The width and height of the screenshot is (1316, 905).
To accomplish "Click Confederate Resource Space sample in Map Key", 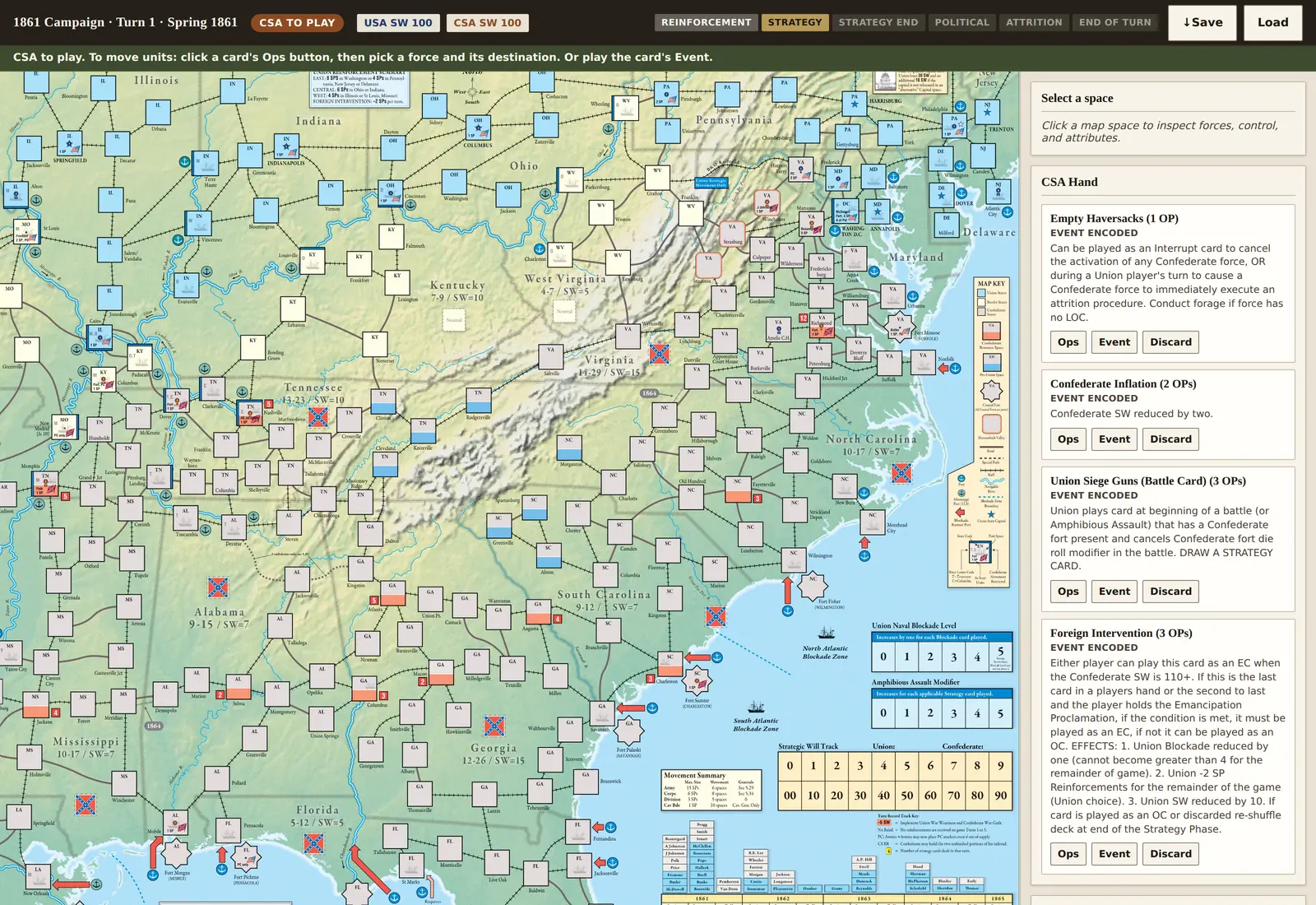I will (x=991, y=331).
